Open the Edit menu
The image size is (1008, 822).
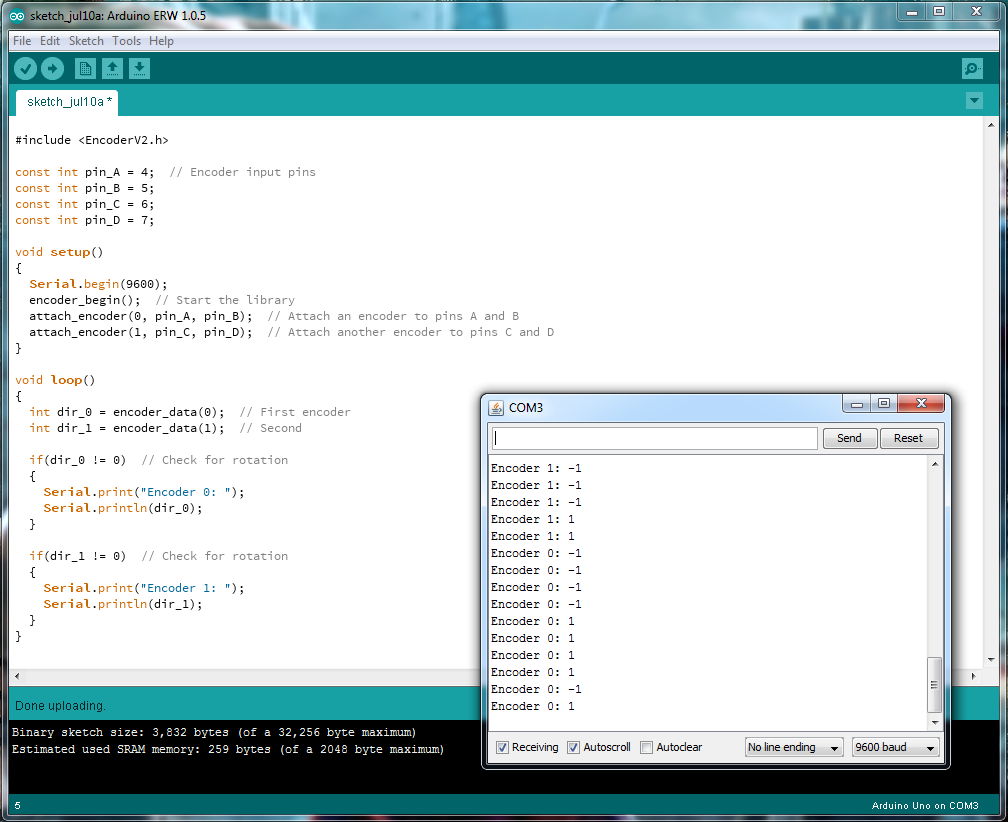[x=50, y=40]
